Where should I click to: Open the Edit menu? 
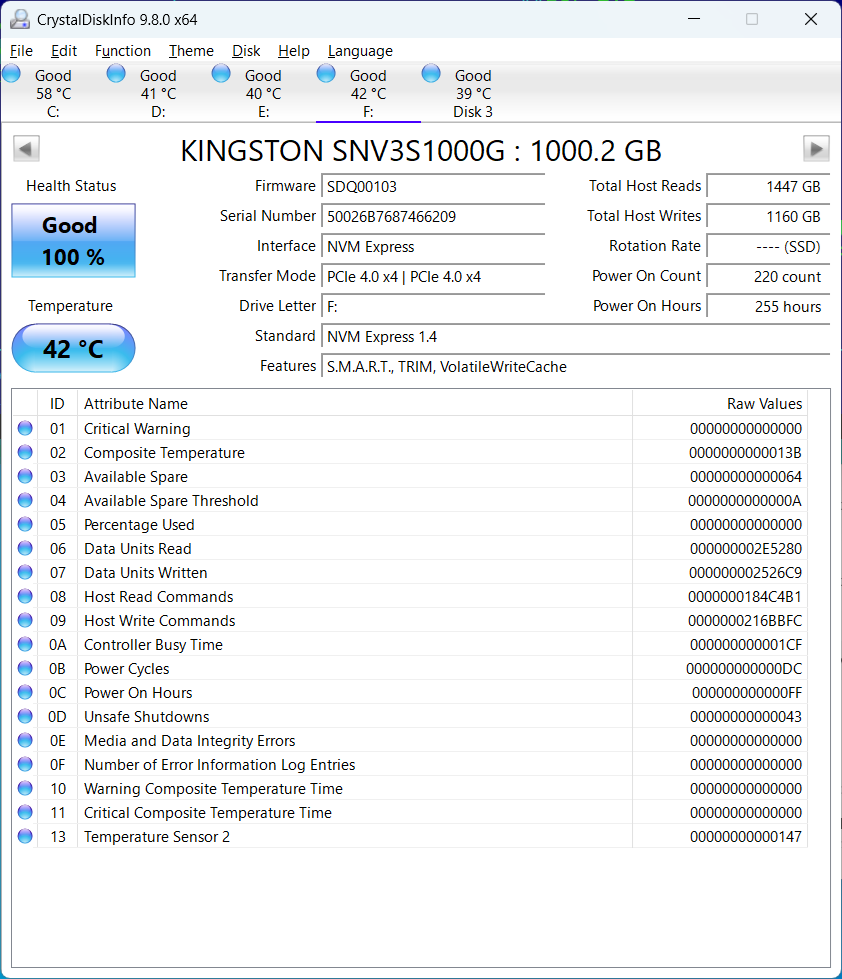[64, 51]
